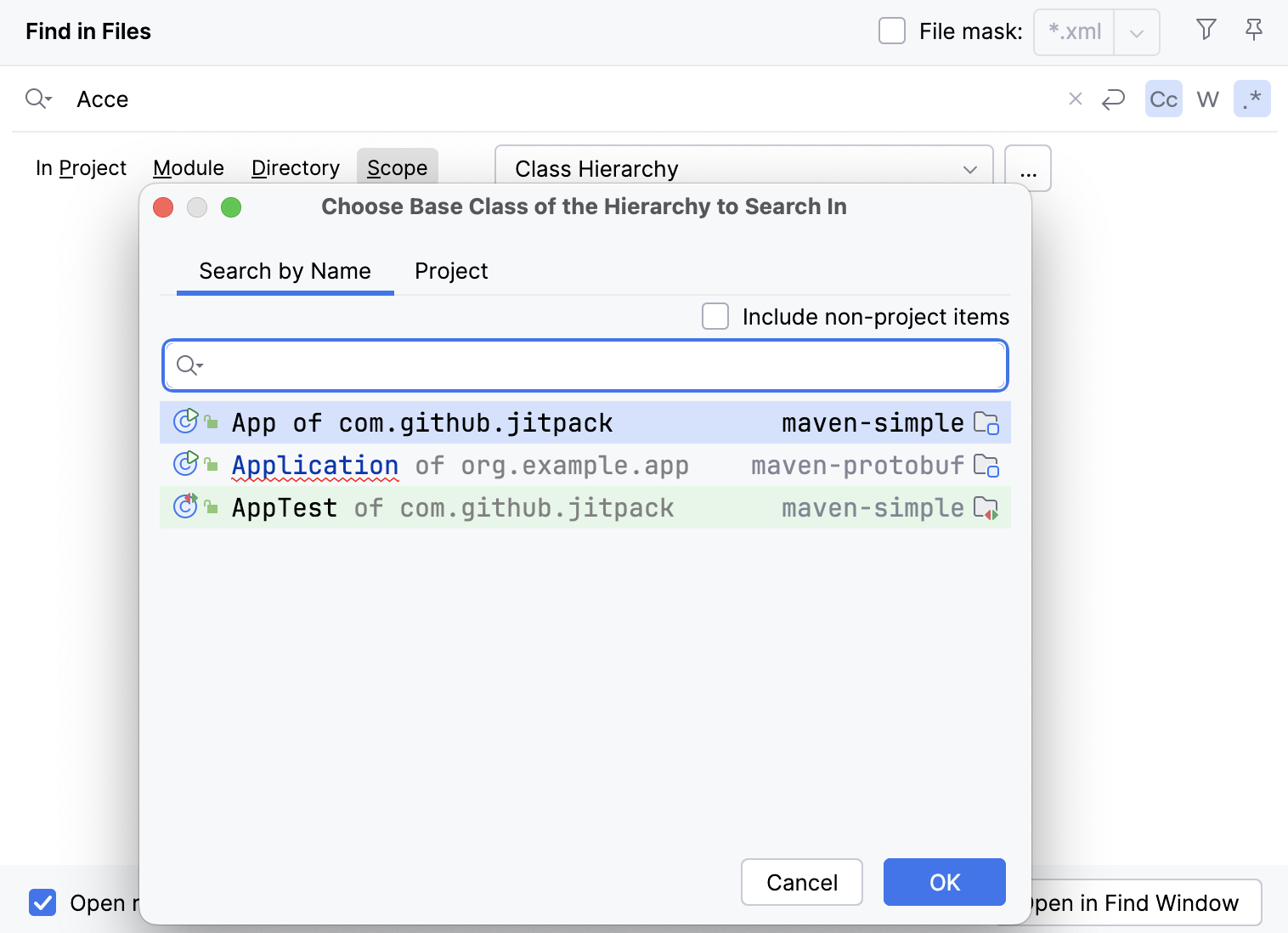The height and width of the screenshot is (933, 1288).
Task: Enable regex mode with the .* icon
Action: (1251, 99)
